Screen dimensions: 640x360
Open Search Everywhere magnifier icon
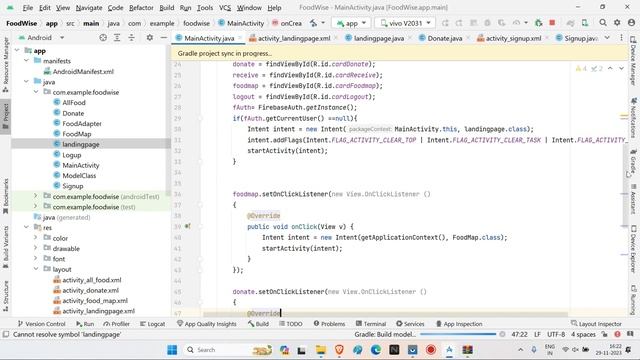coord(603,23)
